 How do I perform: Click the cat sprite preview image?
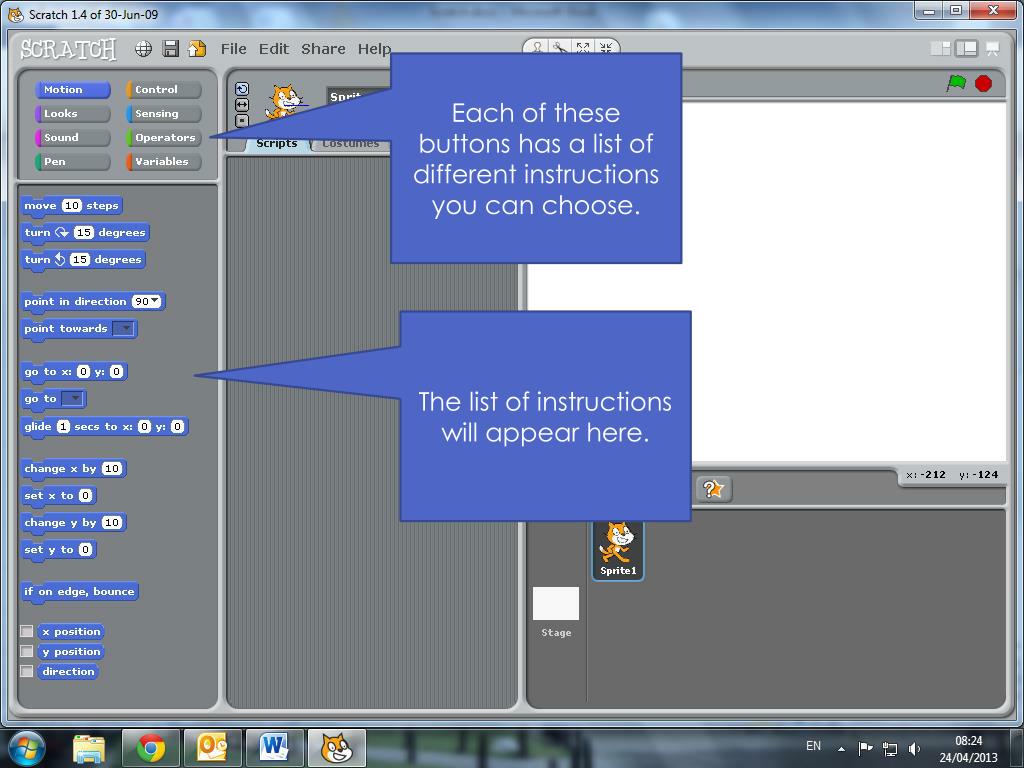(285, 103)
